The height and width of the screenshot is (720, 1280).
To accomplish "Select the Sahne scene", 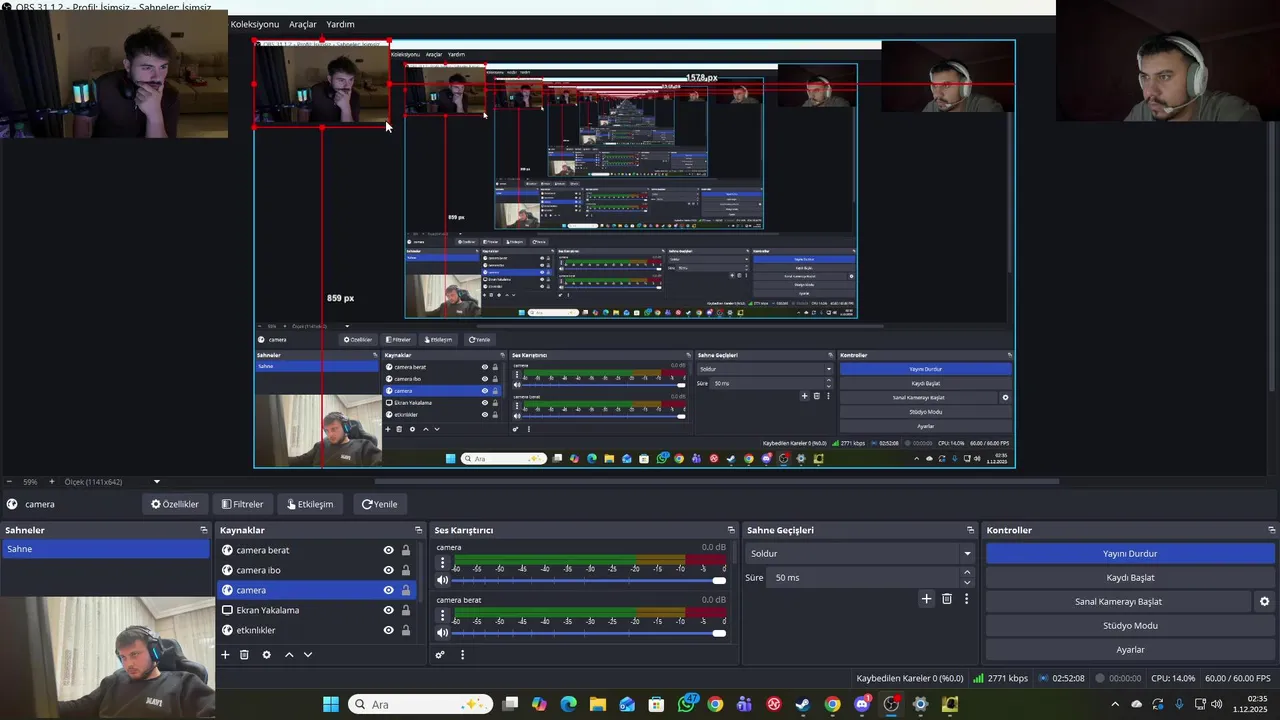I will click(105, 549).
